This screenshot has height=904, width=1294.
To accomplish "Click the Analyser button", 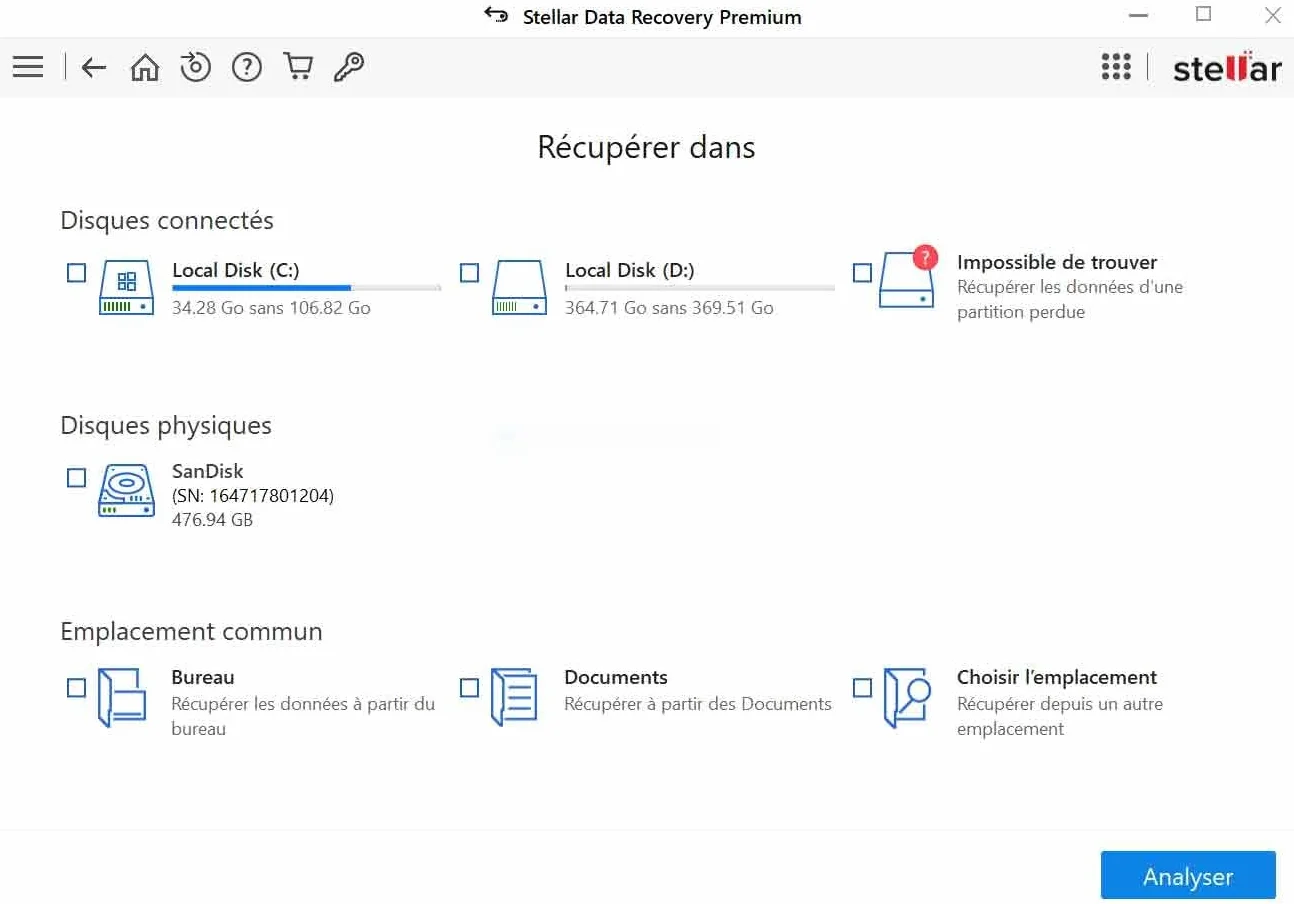I will (x=1188, y=876).
